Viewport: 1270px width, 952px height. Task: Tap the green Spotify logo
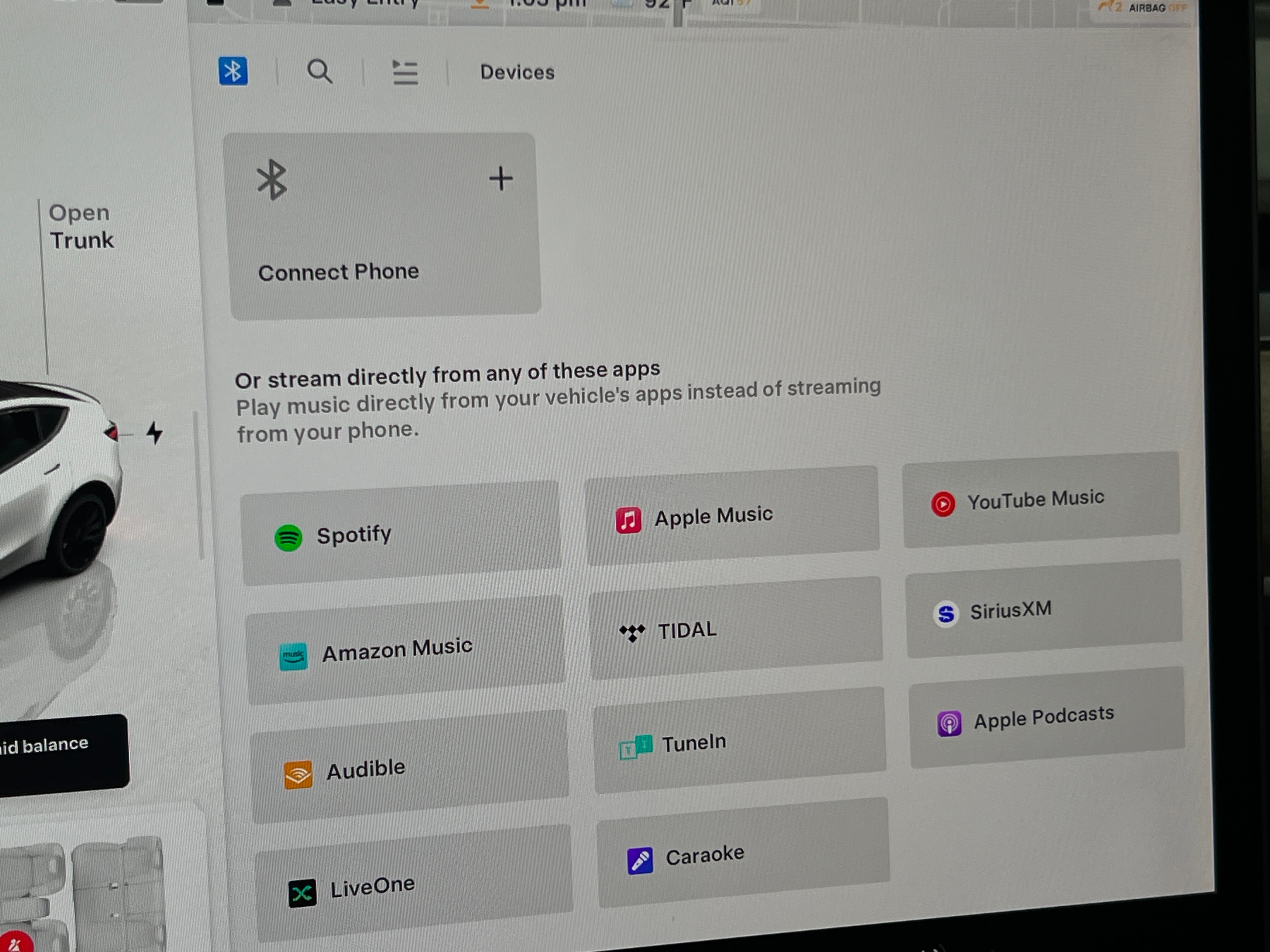288,538
